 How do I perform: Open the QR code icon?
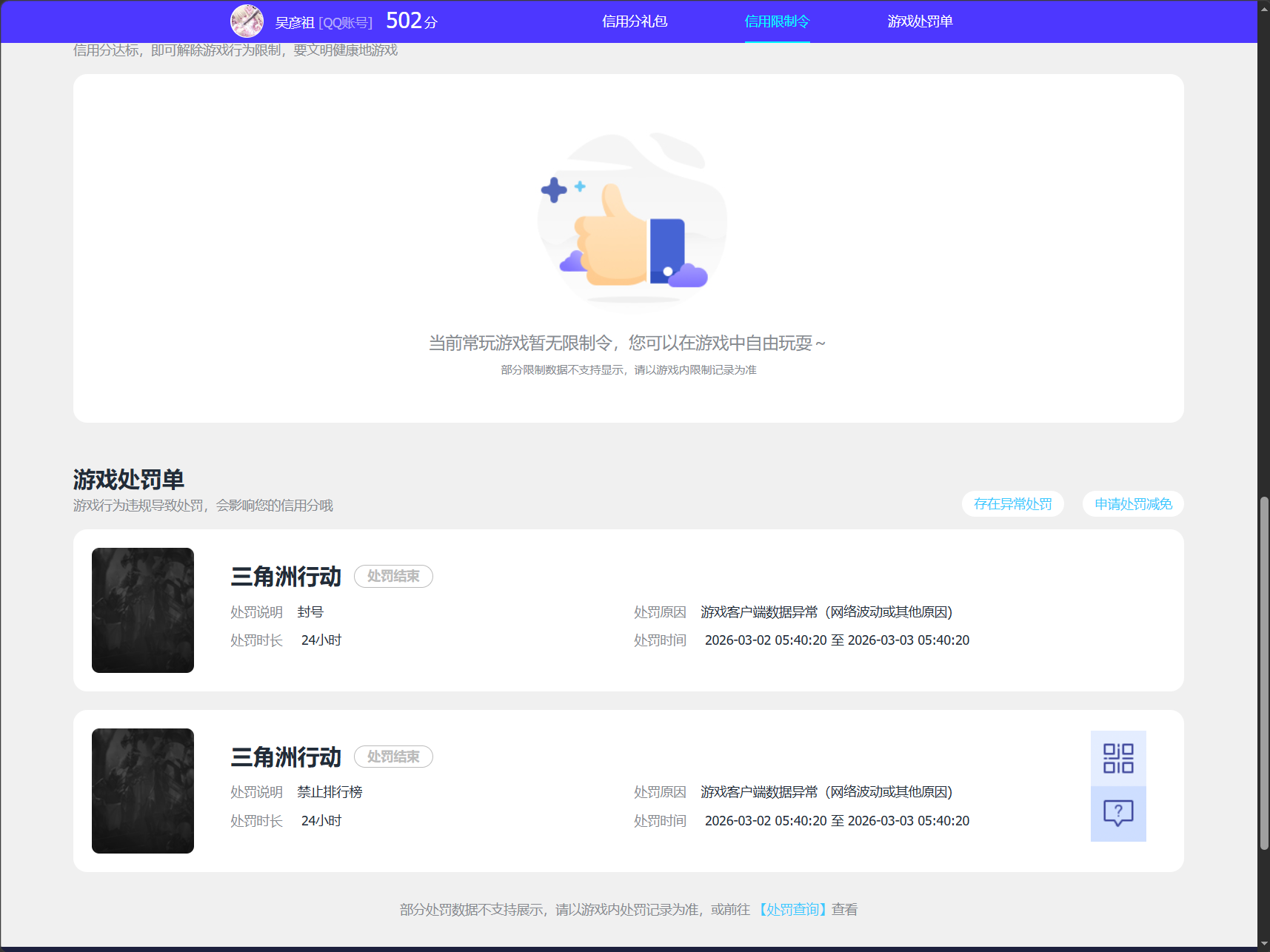1118,758
